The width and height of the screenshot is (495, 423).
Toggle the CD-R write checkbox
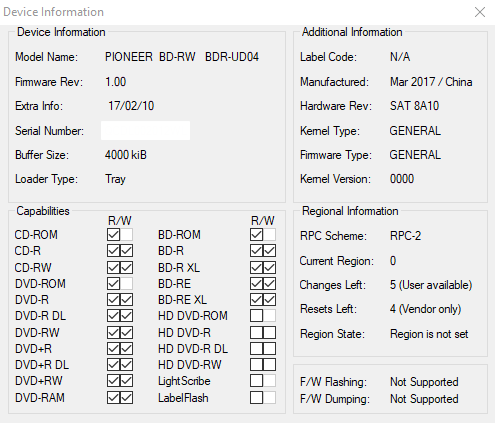[x=126, y=251]
